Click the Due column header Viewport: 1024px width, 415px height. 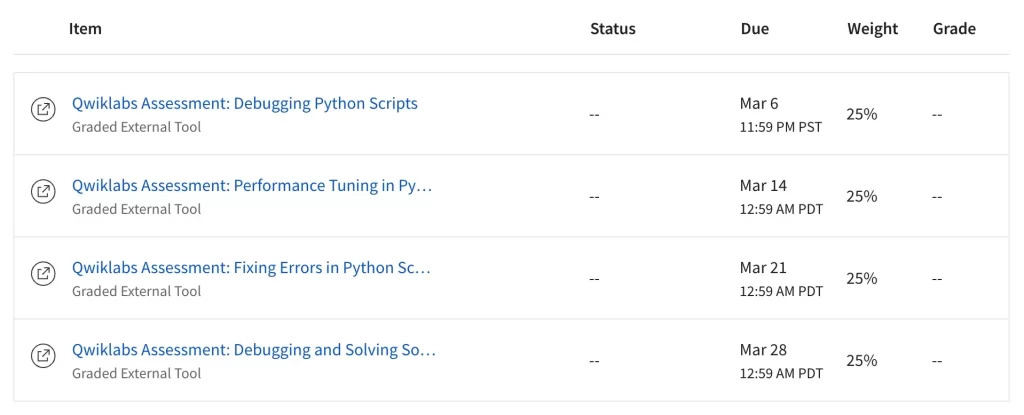click(754, 29)
